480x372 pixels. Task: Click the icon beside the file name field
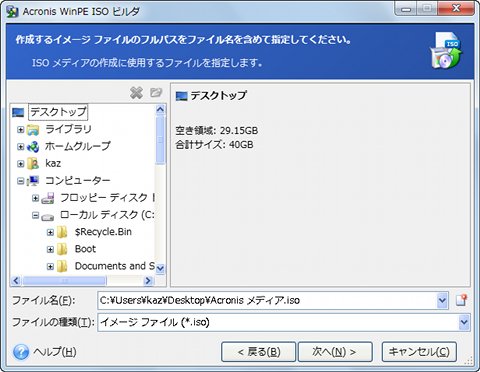point(461,300)
